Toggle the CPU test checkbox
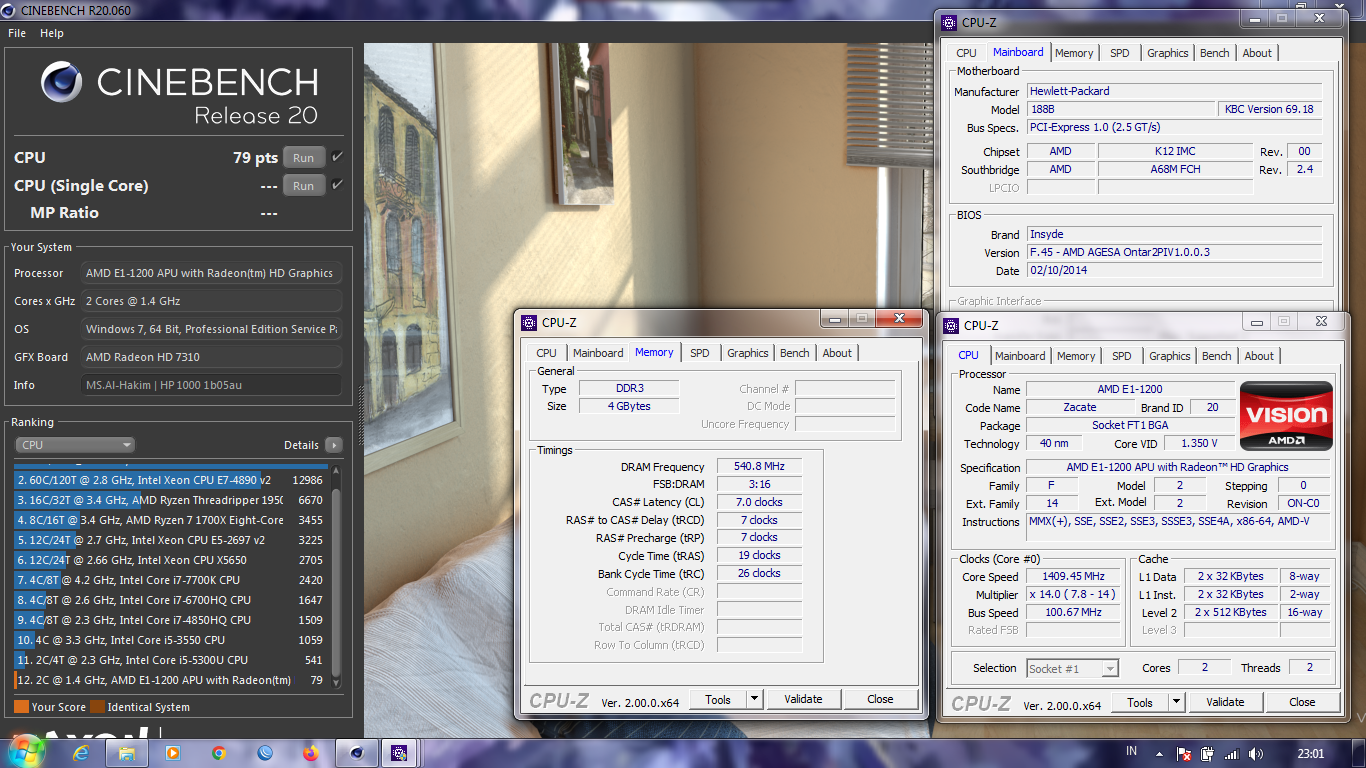Screen dimensions: 1366x768 (x=337, y=157)
